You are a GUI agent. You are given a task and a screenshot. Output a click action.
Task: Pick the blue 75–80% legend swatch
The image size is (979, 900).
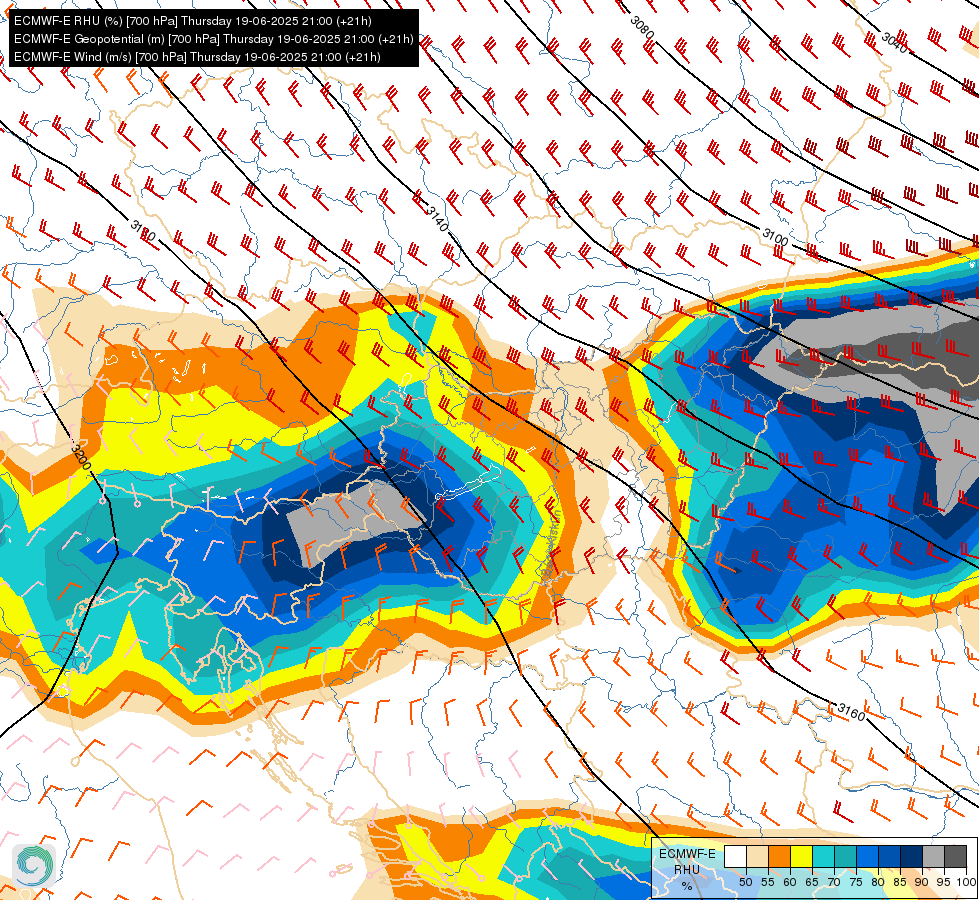[x=868, y=856]
